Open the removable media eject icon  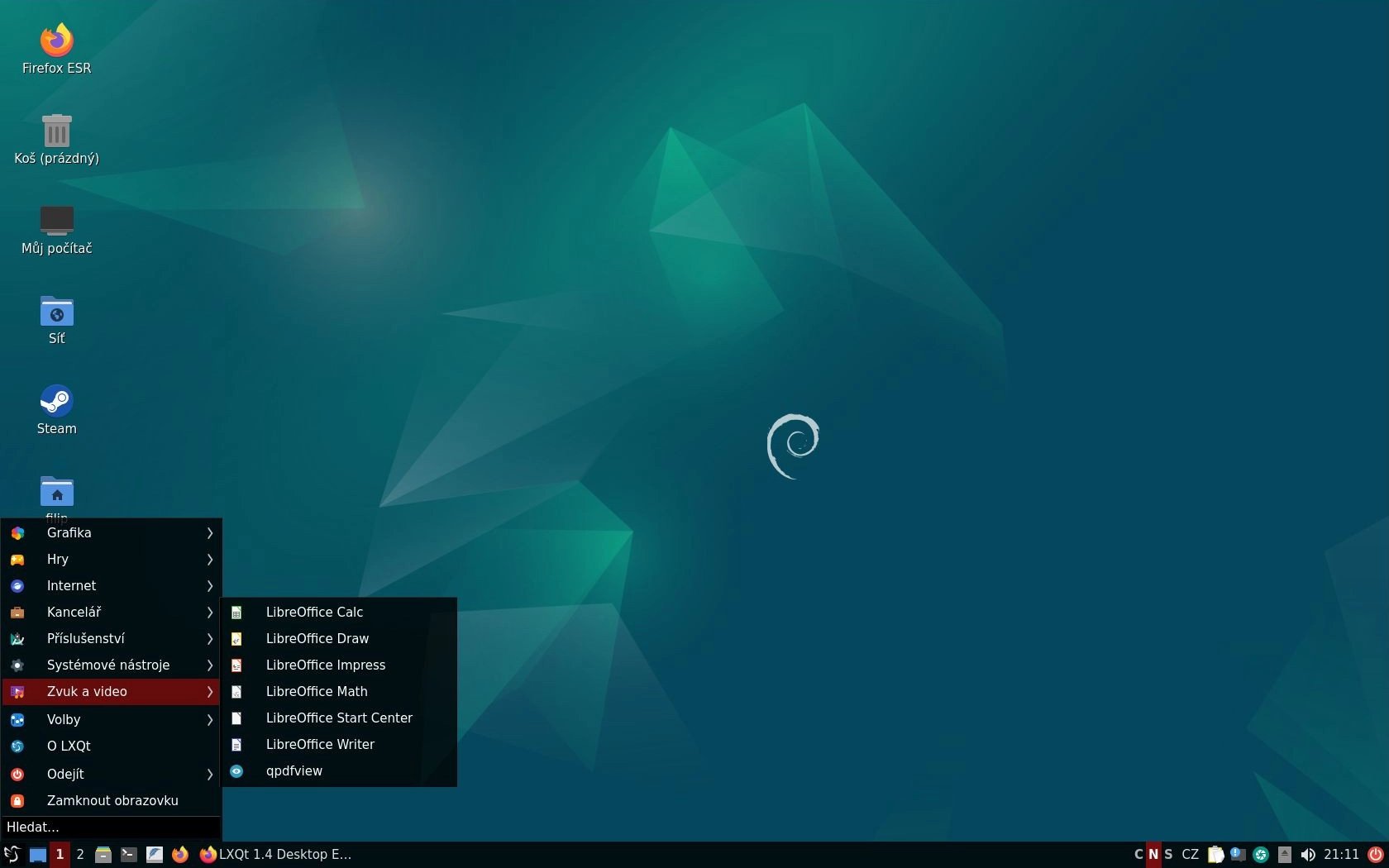[1284, 855]
